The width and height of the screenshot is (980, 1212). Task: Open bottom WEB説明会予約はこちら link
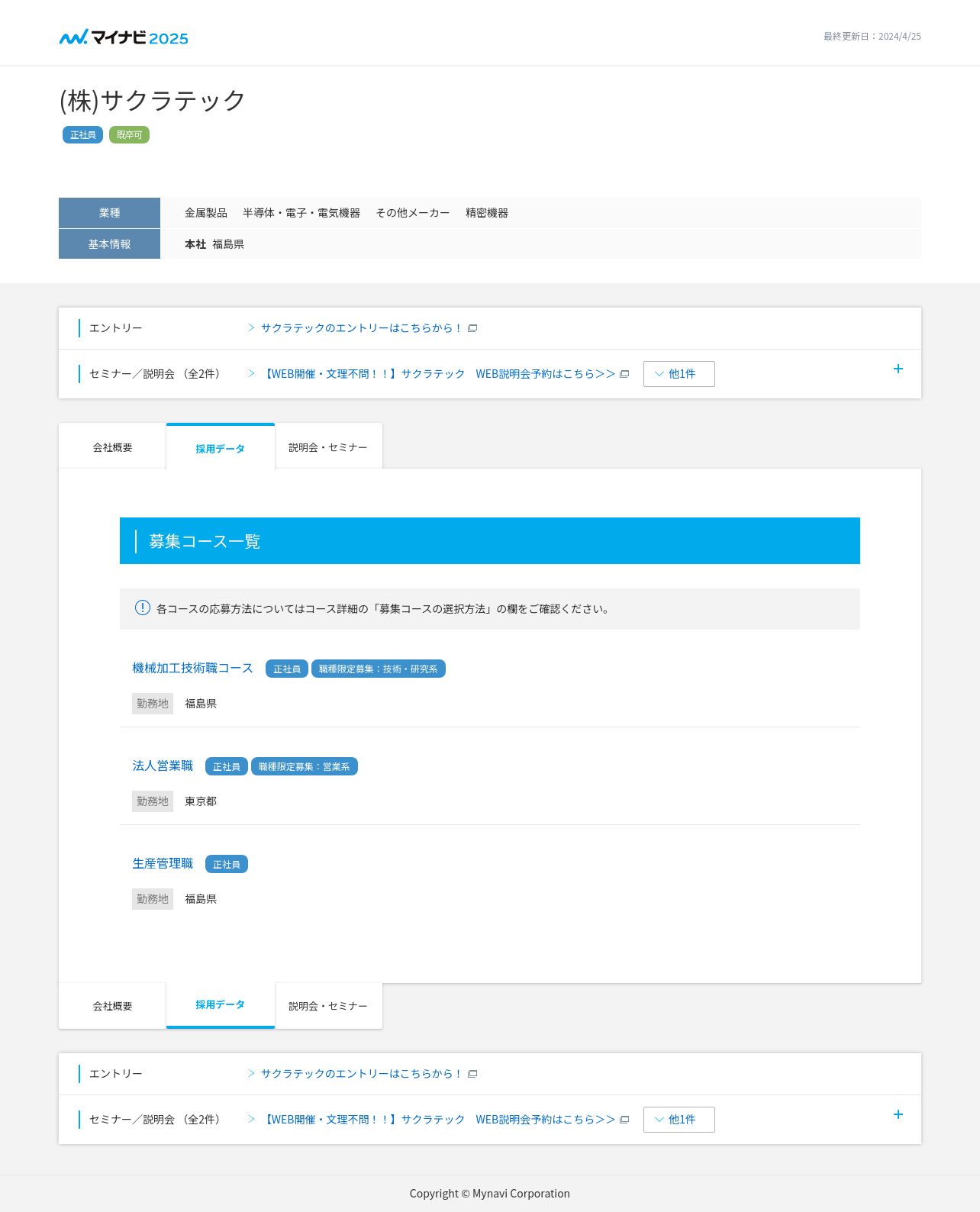(439, 1120)
